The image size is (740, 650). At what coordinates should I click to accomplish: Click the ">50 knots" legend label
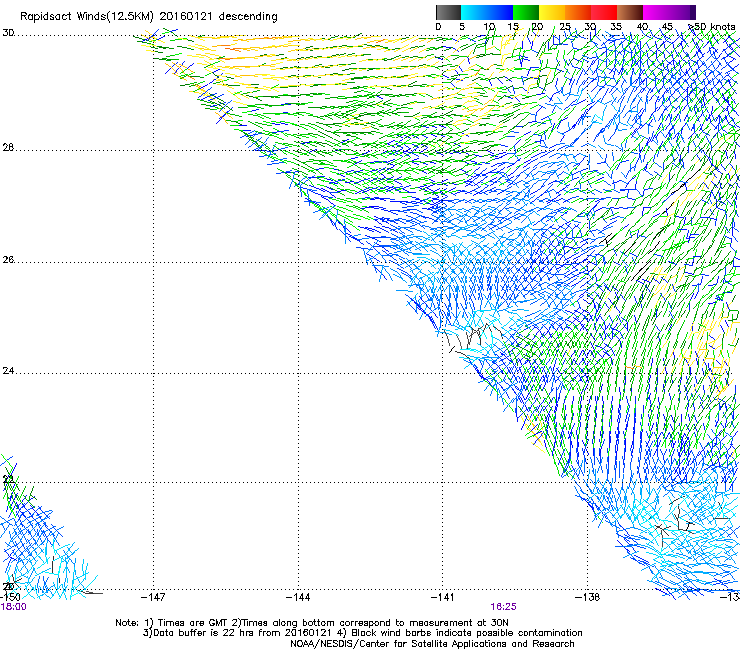[x=712, y=27]
